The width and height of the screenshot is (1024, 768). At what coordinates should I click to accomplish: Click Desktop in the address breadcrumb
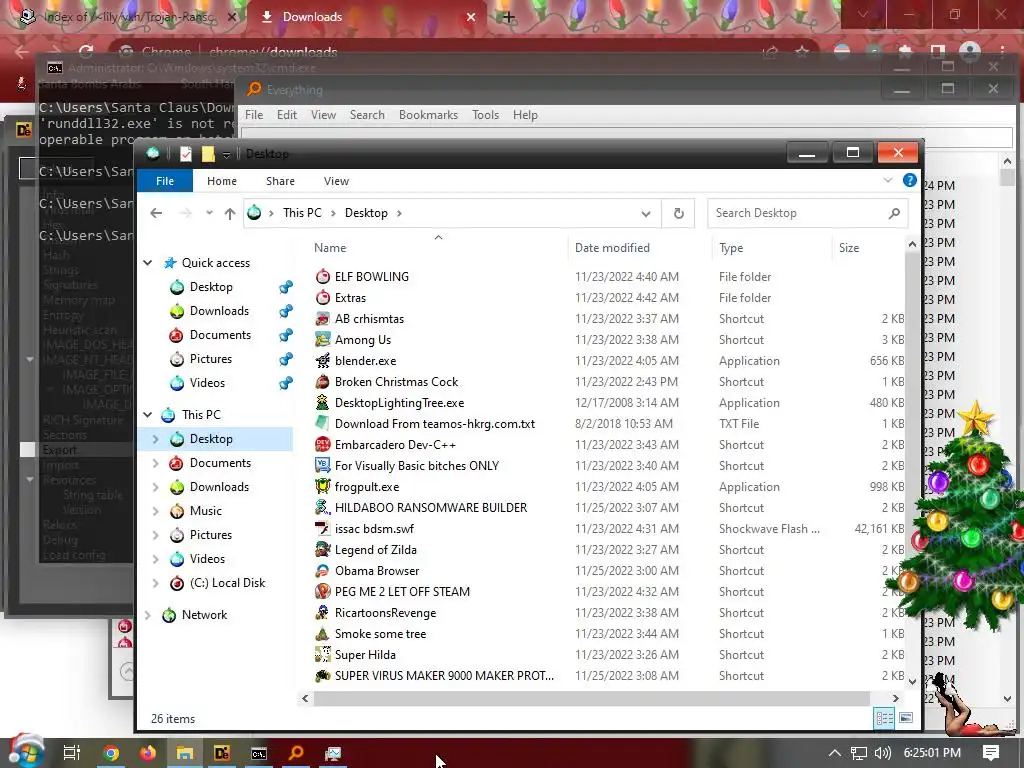[366, 213]
